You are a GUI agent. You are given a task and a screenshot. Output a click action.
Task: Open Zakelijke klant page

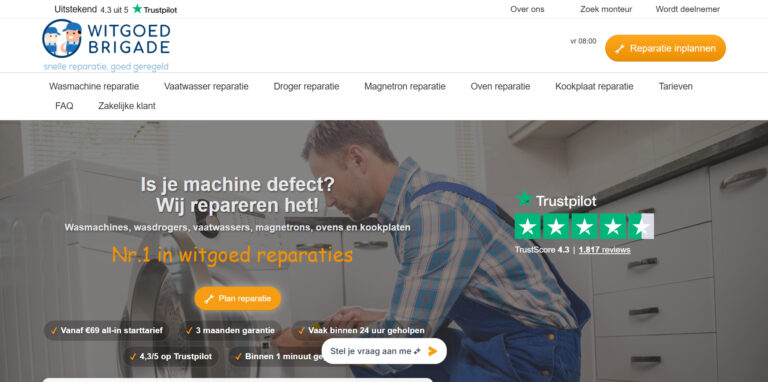pos(127,106)
